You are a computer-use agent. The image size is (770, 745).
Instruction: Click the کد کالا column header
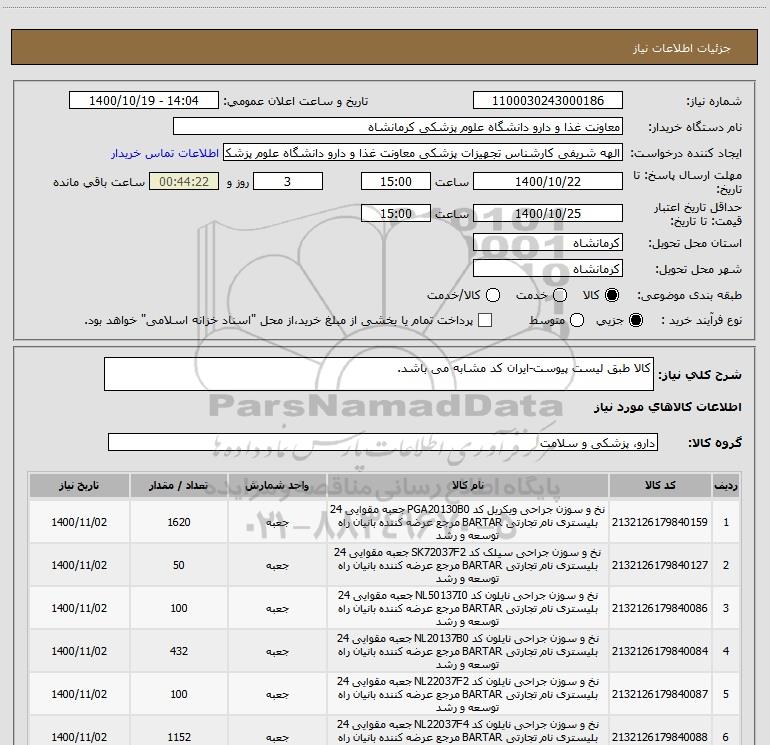pos(660,485)
